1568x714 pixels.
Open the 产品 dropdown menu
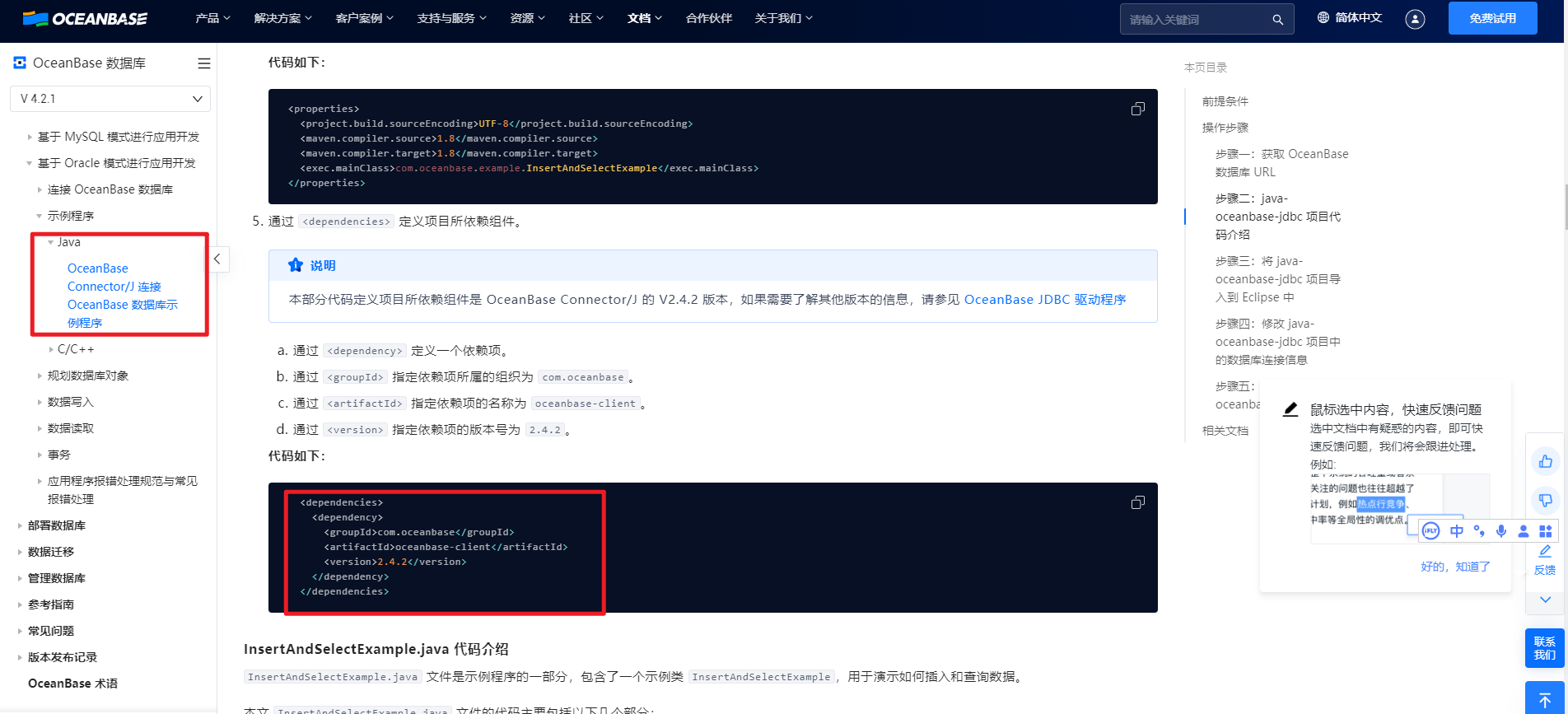tap(212, 18)
